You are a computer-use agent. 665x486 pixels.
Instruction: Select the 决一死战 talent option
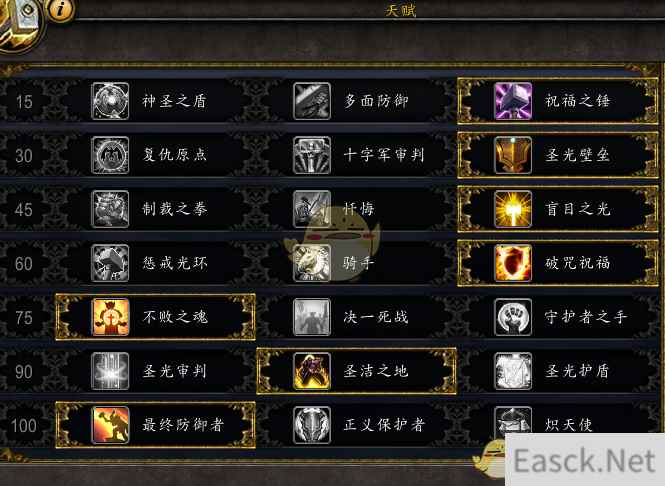(x=357, y=317)
